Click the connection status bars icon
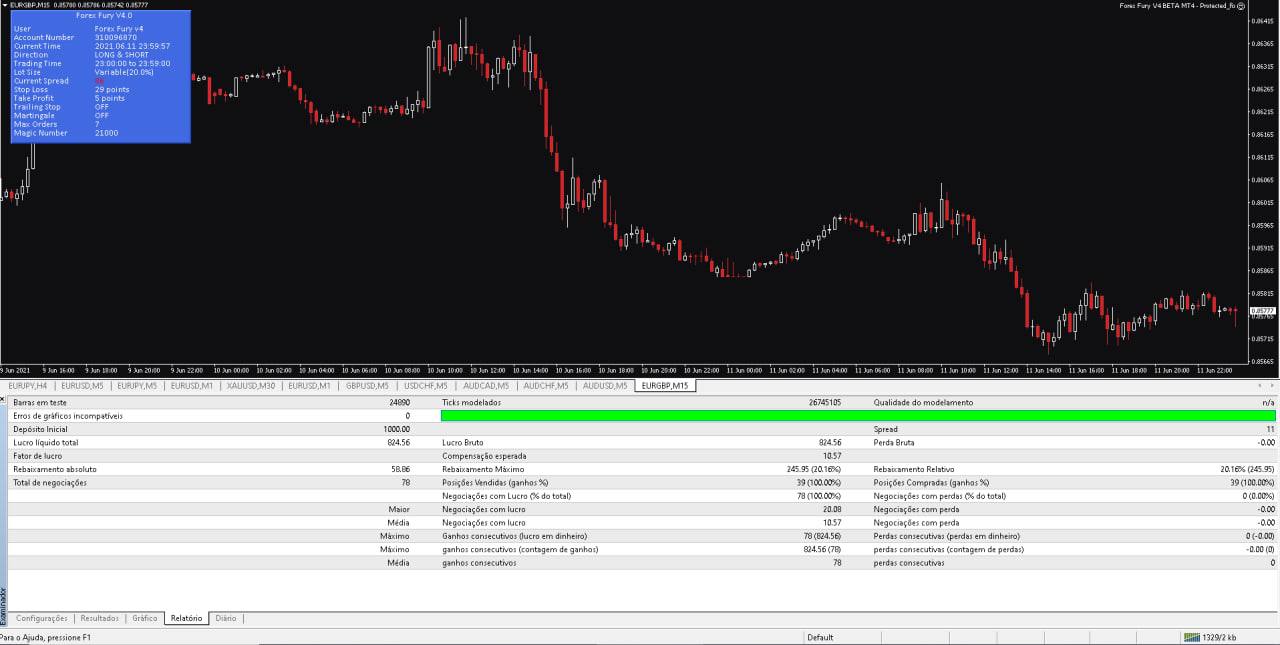 pos(1191,637)
